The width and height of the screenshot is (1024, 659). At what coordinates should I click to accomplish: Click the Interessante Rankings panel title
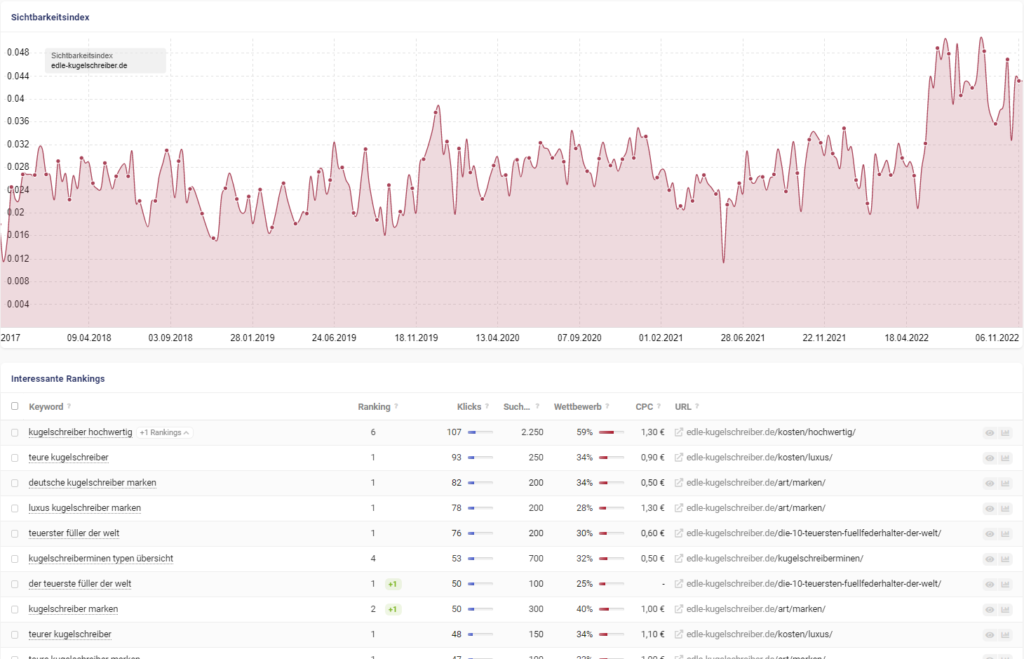(57, 379)
